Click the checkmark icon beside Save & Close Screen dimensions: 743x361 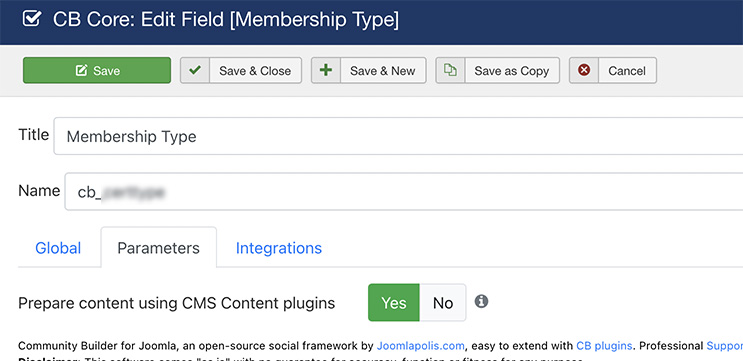click(x=195, y=71)
